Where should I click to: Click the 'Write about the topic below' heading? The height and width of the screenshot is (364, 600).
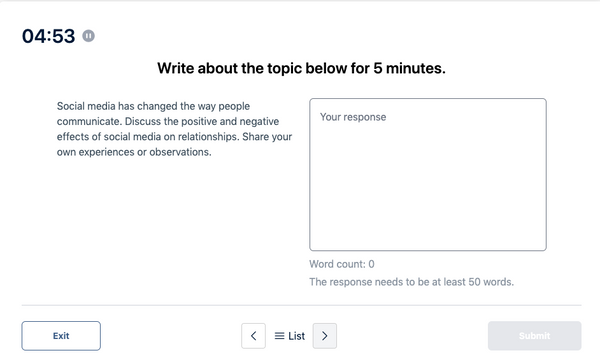click(301, 68)
